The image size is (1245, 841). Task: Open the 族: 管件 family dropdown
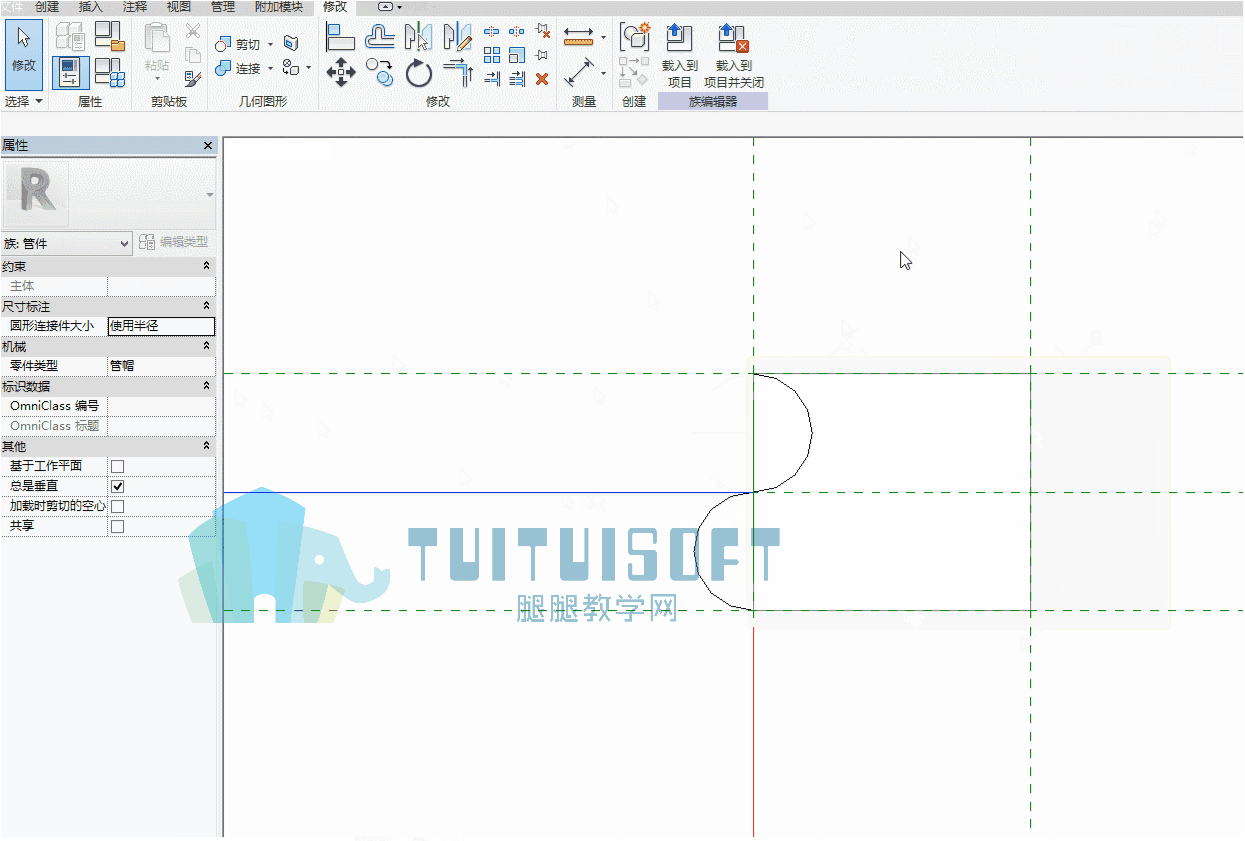(x=66, y=243)
